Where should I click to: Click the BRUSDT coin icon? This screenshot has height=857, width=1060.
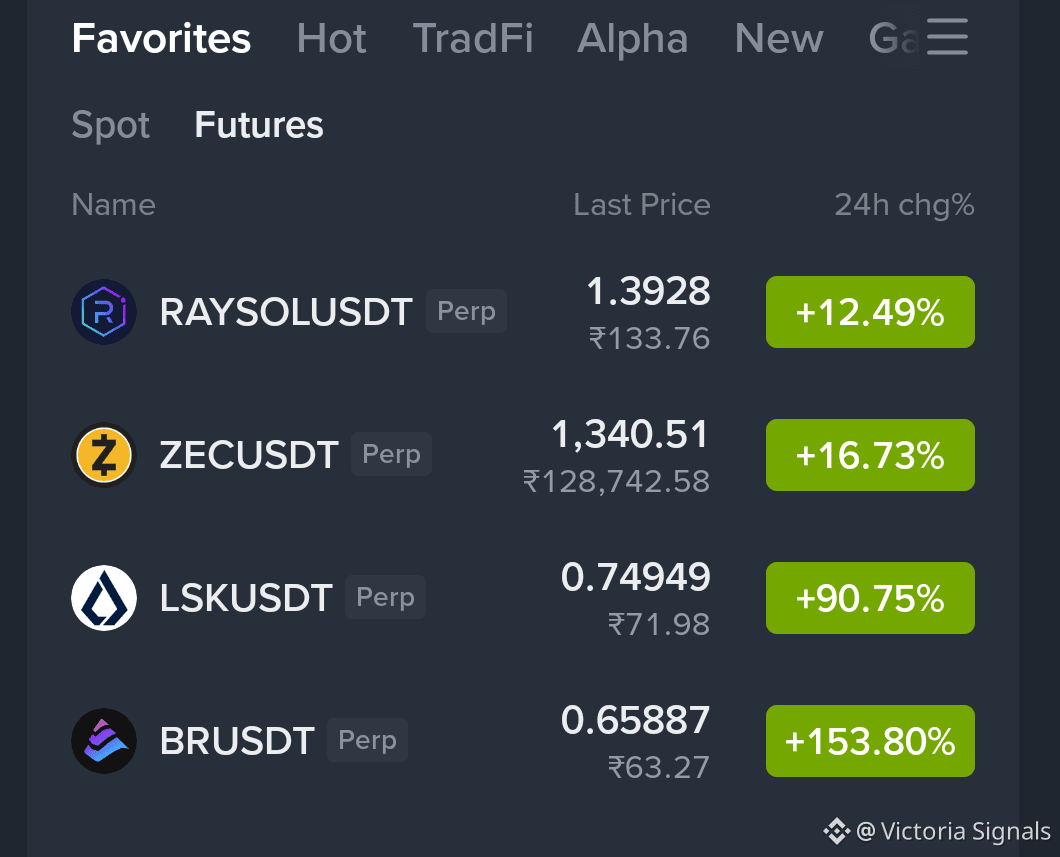[x=104, y=741]
